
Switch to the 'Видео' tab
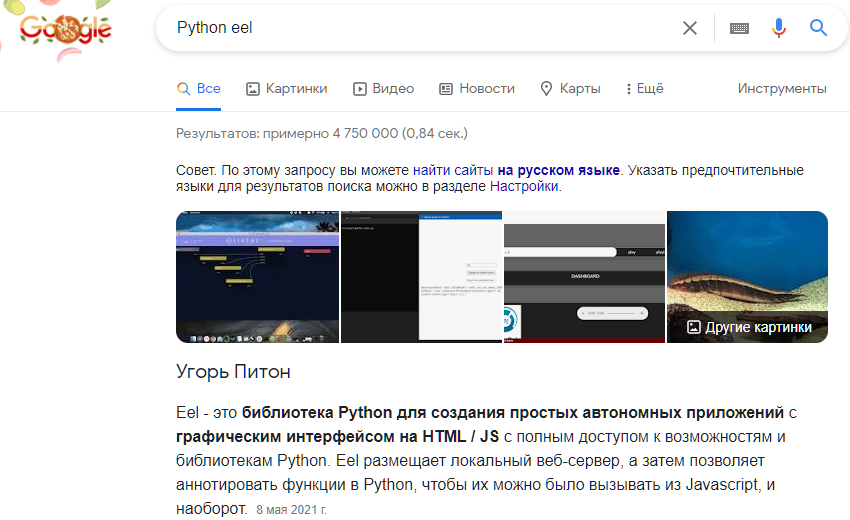(x=383, y=88)
